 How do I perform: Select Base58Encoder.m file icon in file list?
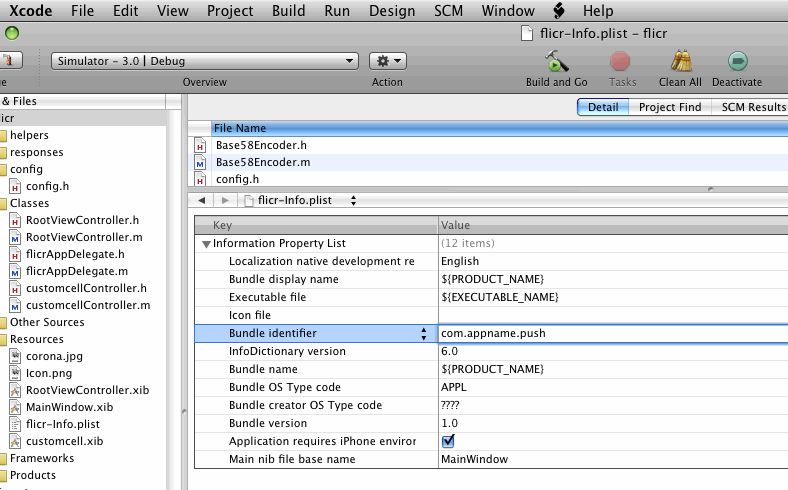pyautogui.click(x=200, y=162)
